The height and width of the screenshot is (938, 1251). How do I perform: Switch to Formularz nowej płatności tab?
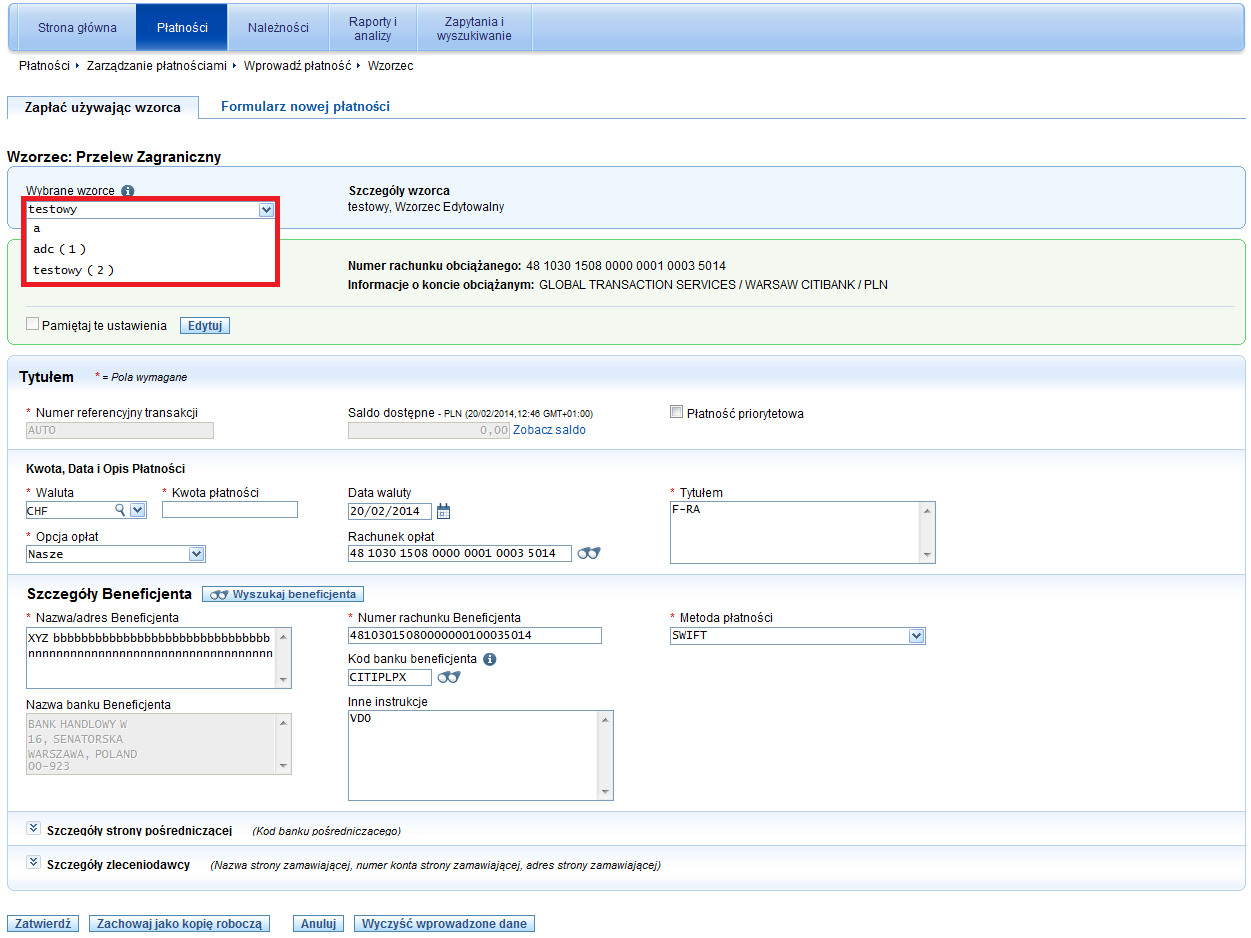(x=305, y=106)
